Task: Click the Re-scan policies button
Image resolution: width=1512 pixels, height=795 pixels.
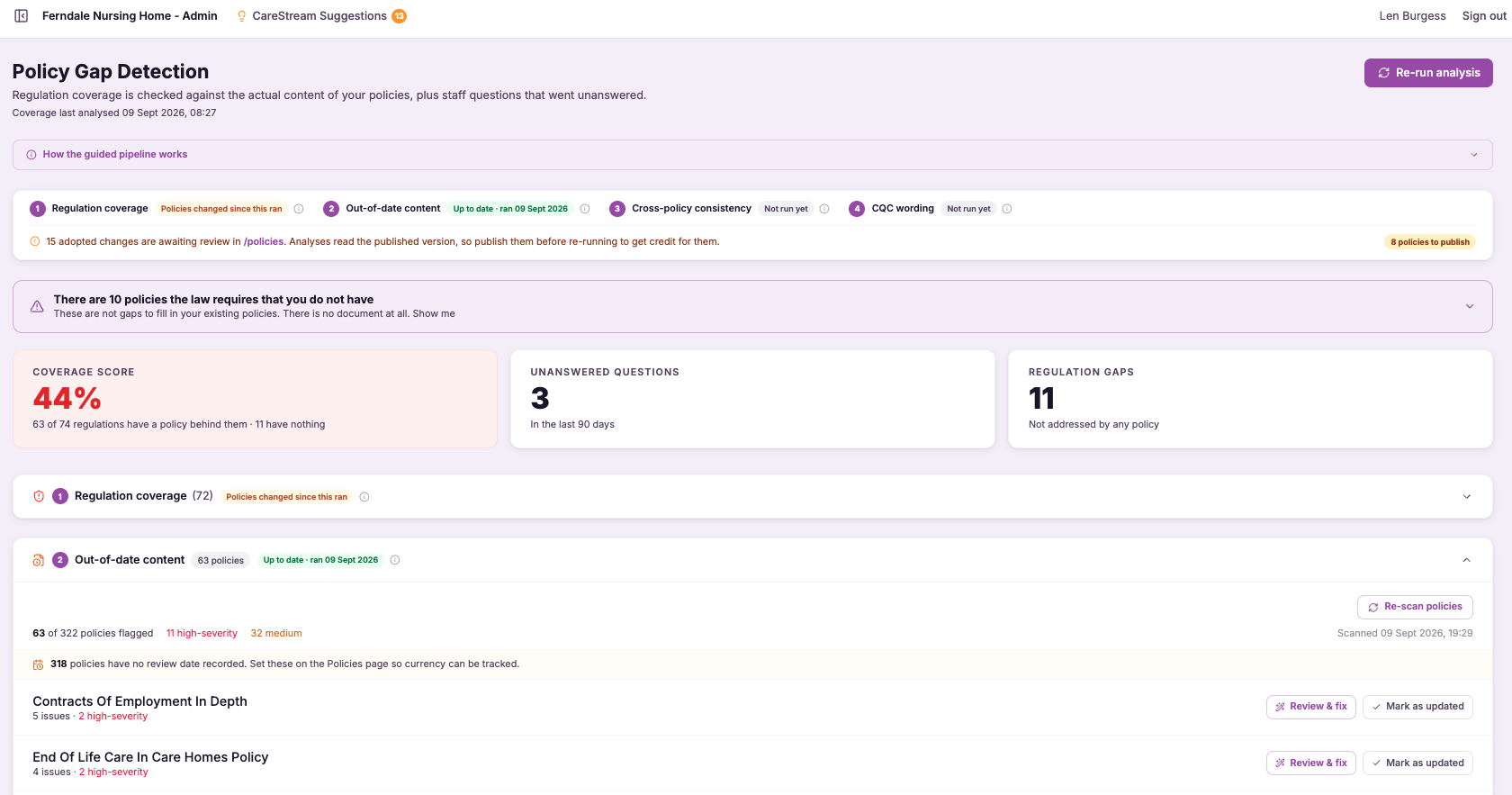Action: click(1415, 607)
